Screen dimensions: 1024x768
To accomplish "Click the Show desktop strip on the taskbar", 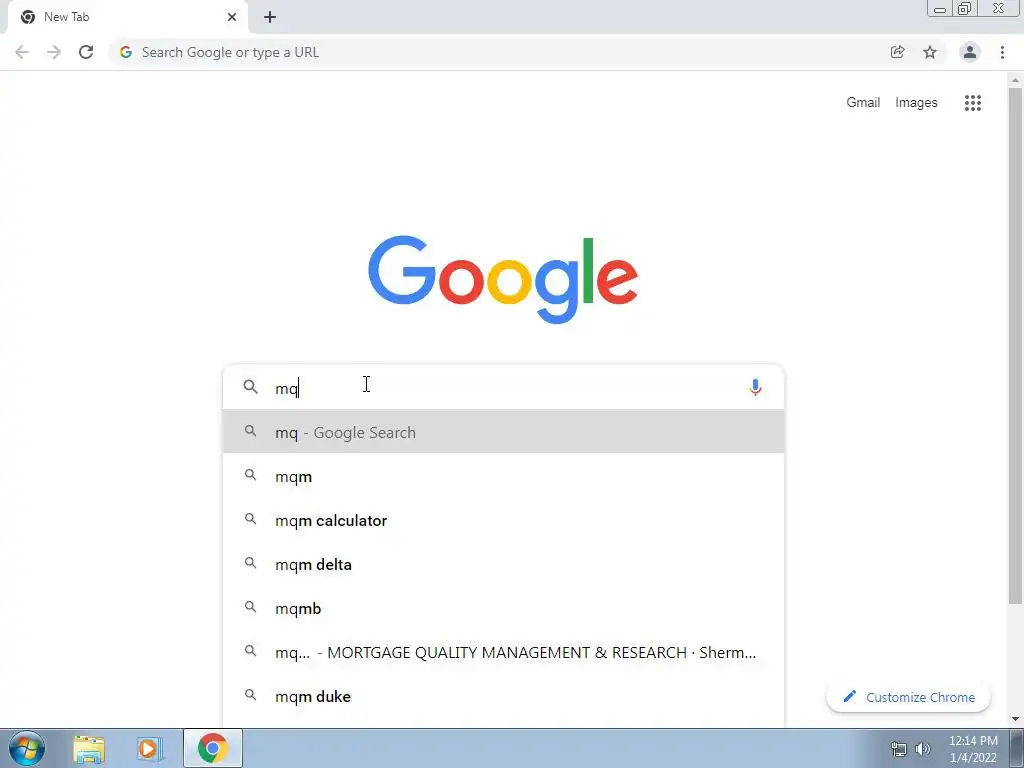I will (x=1017, y=748).
